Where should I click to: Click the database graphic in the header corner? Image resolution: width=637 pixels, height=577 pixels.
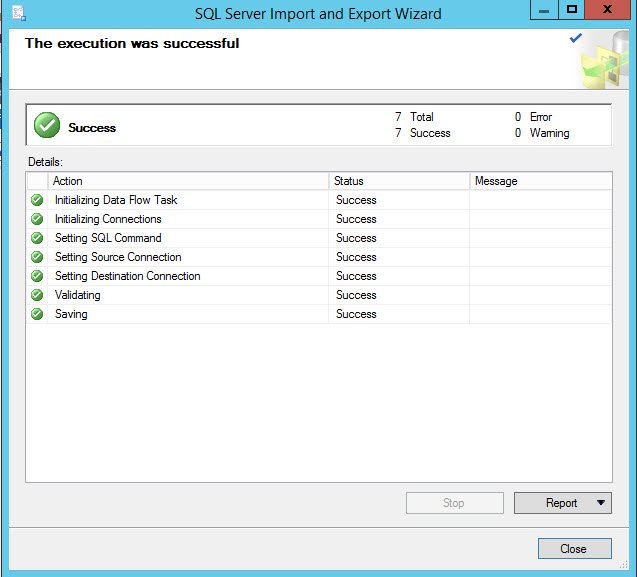[605, 60]
